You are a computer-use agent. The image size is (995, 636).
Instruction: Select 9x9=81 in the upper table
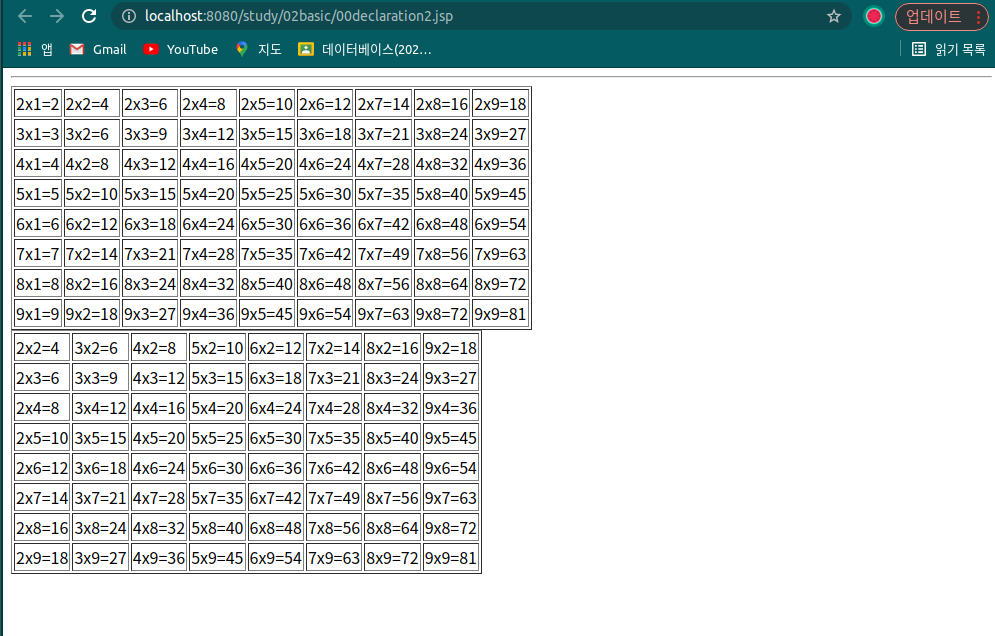coord(500,314)
